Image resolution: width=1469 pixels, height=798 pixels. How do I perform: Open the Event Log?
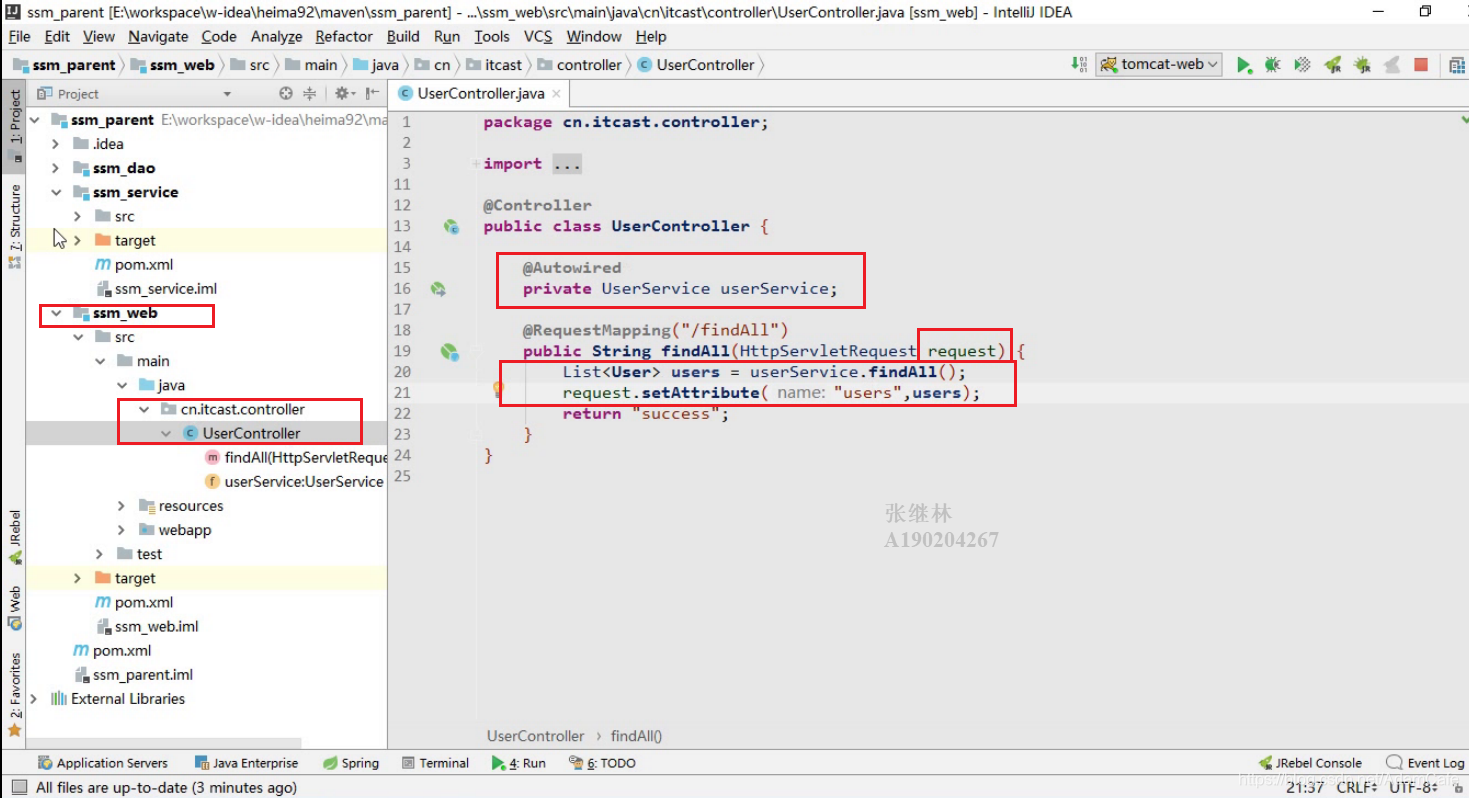[x=1425, y=763]
